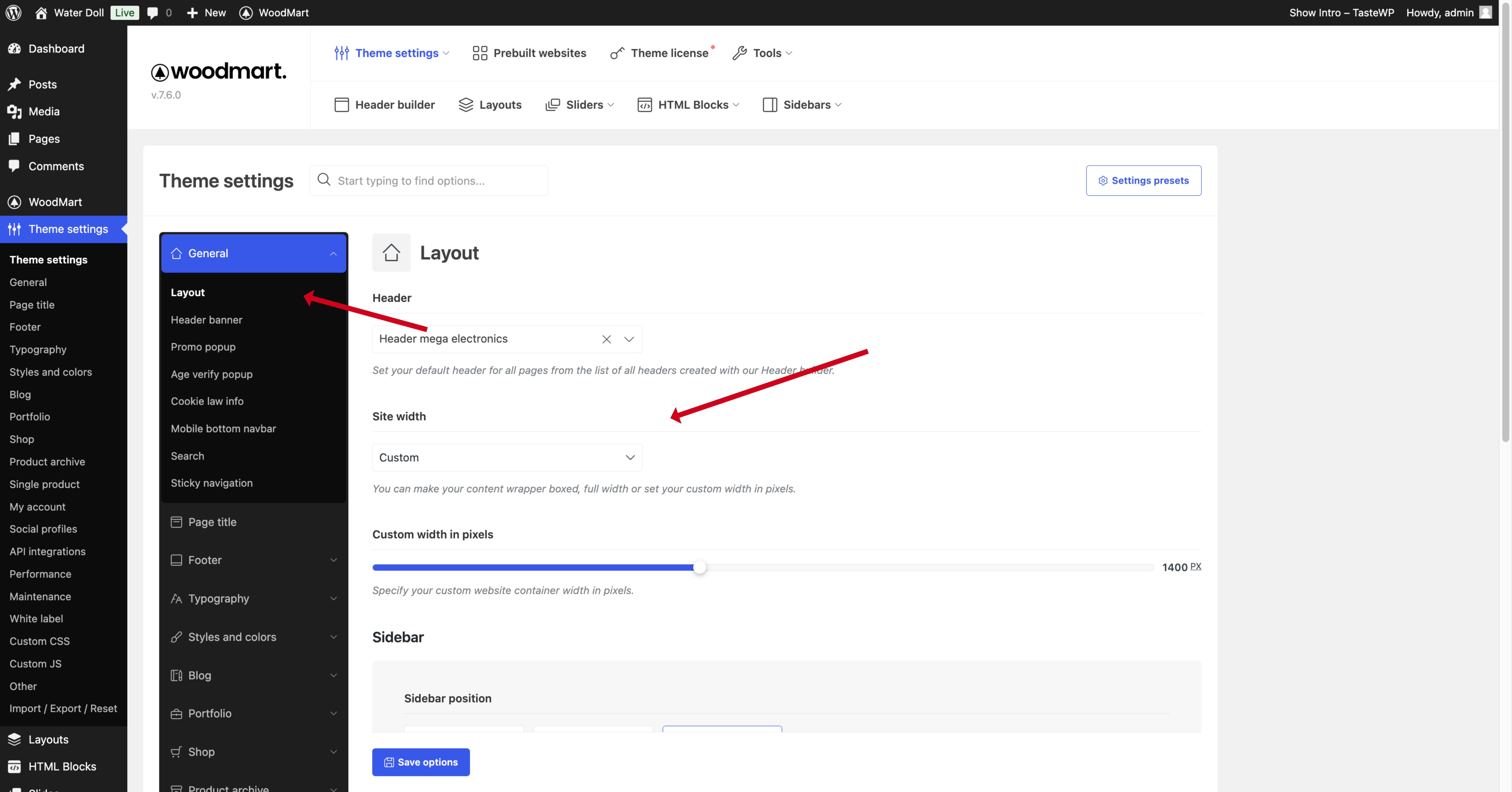Open Import / Export / Reset submenu link
Screen dimensions: 1512x792
[63, 709]
